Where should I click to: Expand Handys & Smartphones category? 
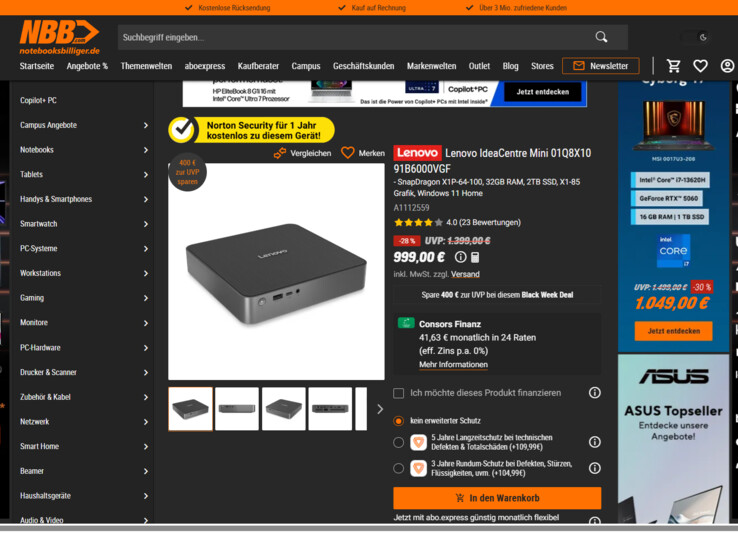pyautogui.click(x=145, y=199)
